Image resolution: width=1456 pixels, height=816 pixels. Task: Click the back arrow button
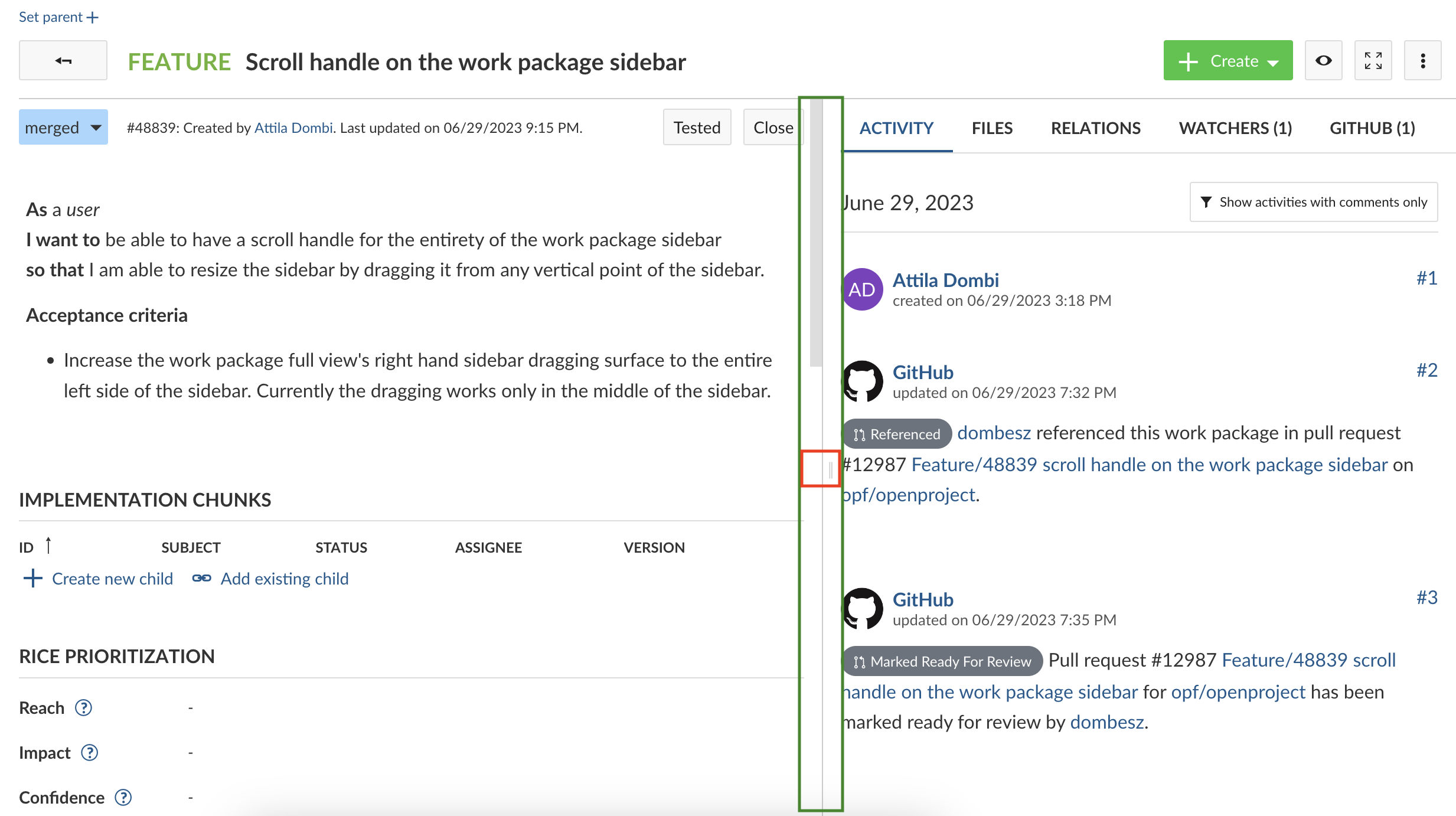pos(63,60)
